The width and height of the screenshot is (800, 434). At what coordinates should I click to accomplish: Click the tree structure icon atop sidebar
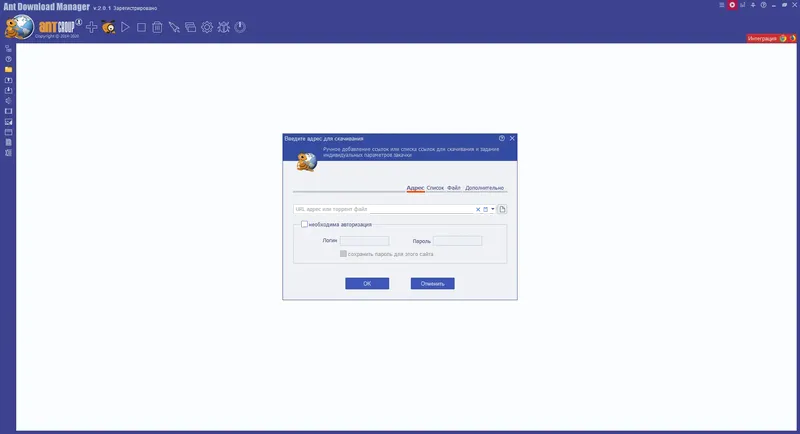coord(8,48)
